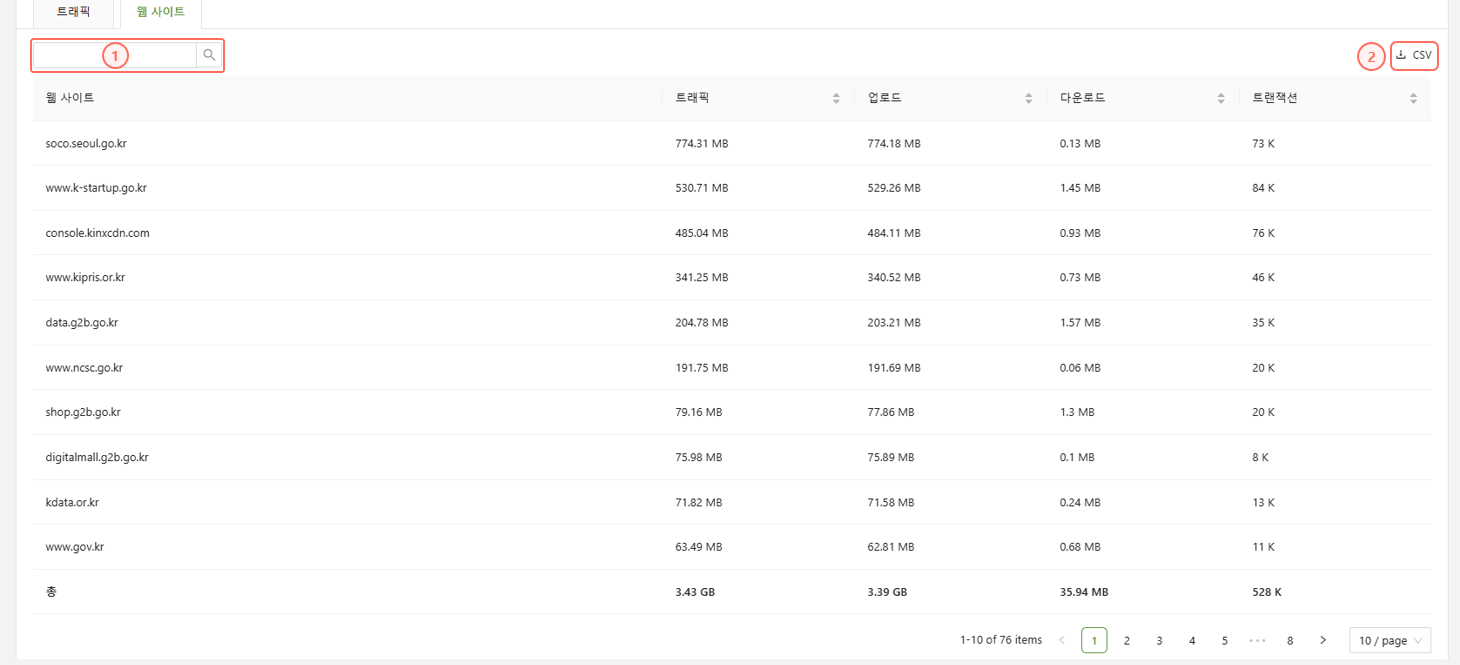Open page 5 of results
1460x665 pixels.
pyautogui.click(x=1225, y=640)
